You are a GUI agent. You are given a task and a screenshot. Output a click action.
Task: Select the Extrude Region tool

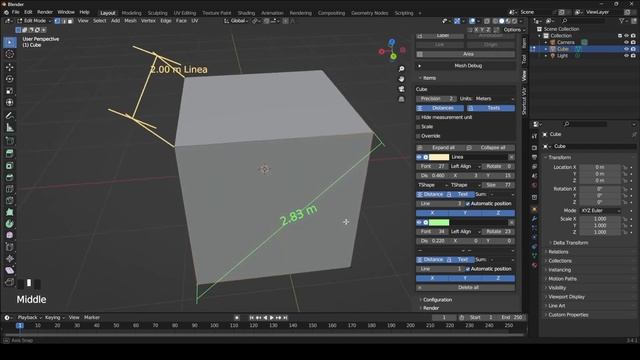[x=10, y=153]
